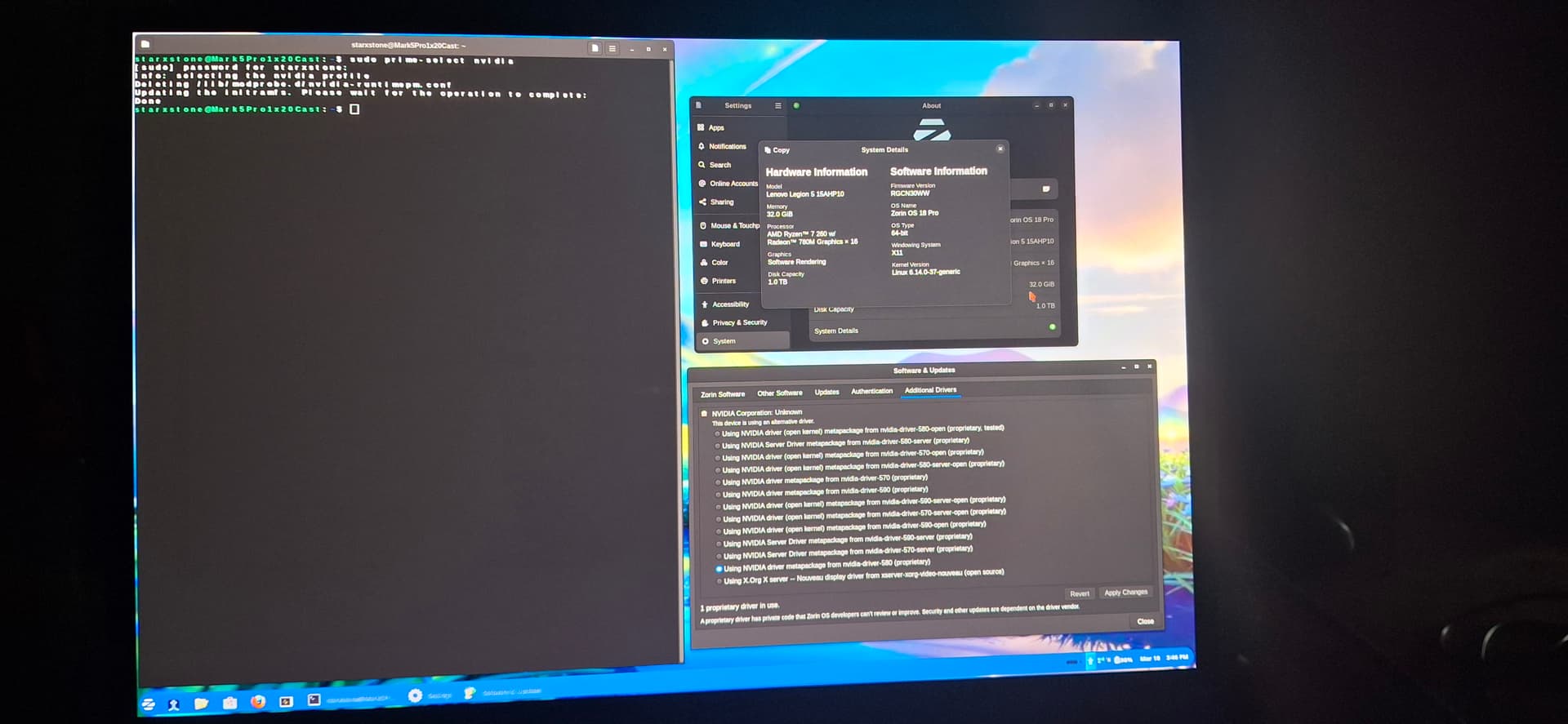Select the Nouveau open source display driver
The width and height of the screenshot is (1568, 724).
[860, 576]
